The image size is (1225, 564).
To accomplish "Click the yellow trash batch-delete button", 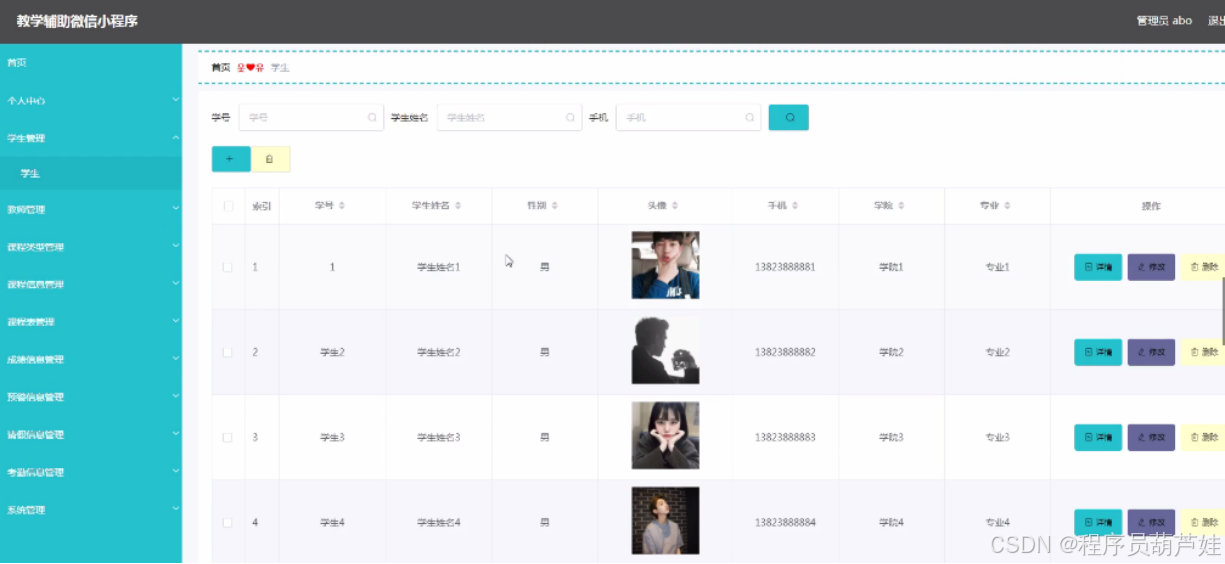I will (270, 159).
